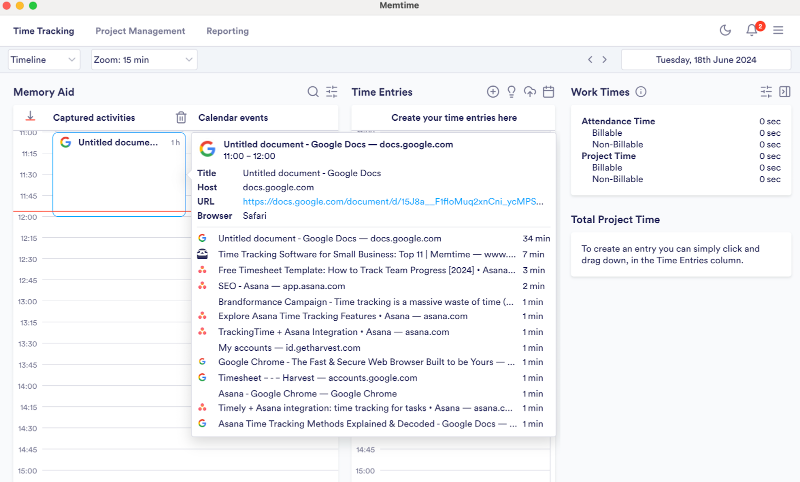Adjust Work Times settings sliders icon
Viewport: 800px width, 482px height.
(766, 92)
